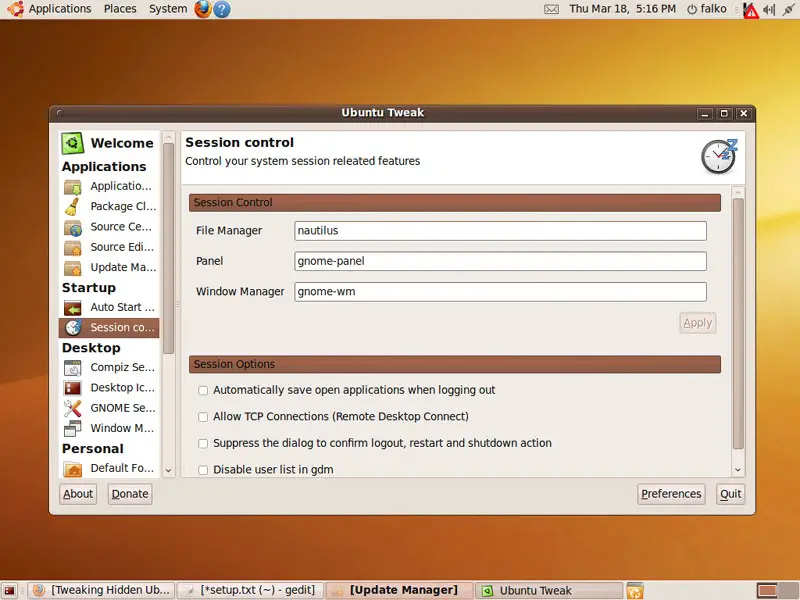Select the Auto Start sidebar entry
This screenshot has height=600, width=800.
[109, 308]
